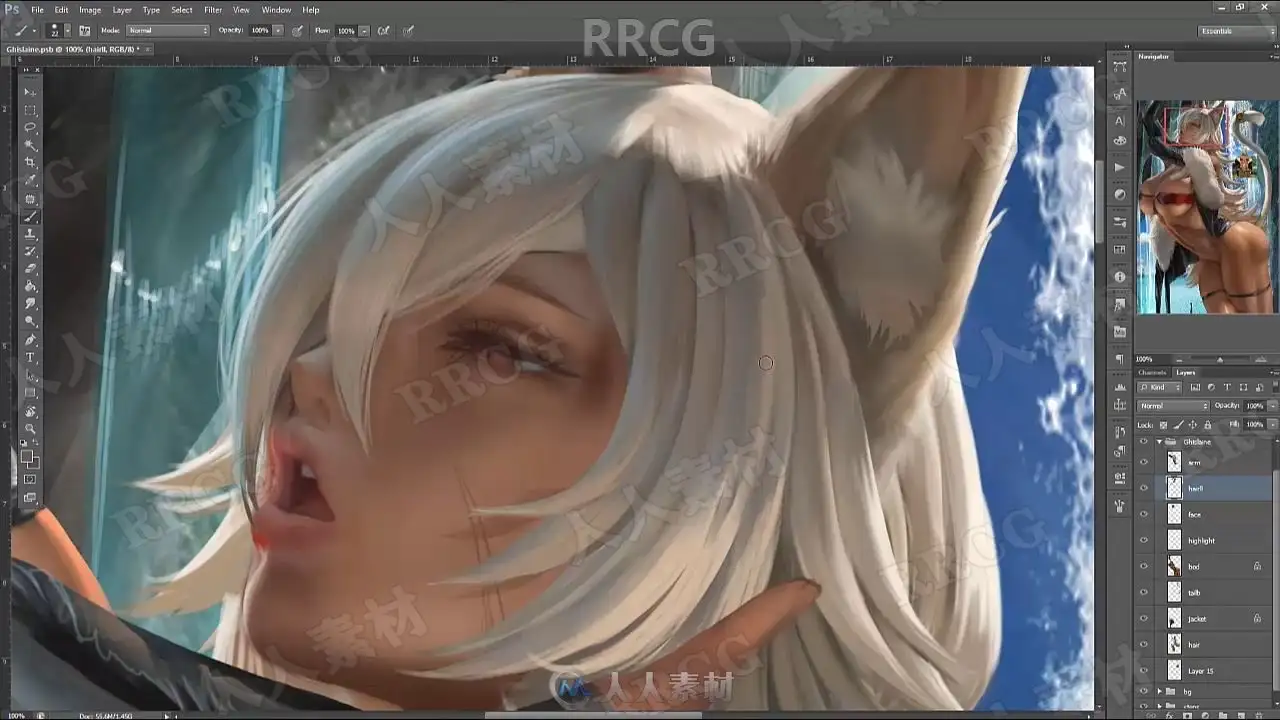Select the Pen tool
The height and width of the screenshot is (720, 1280).
30,340
